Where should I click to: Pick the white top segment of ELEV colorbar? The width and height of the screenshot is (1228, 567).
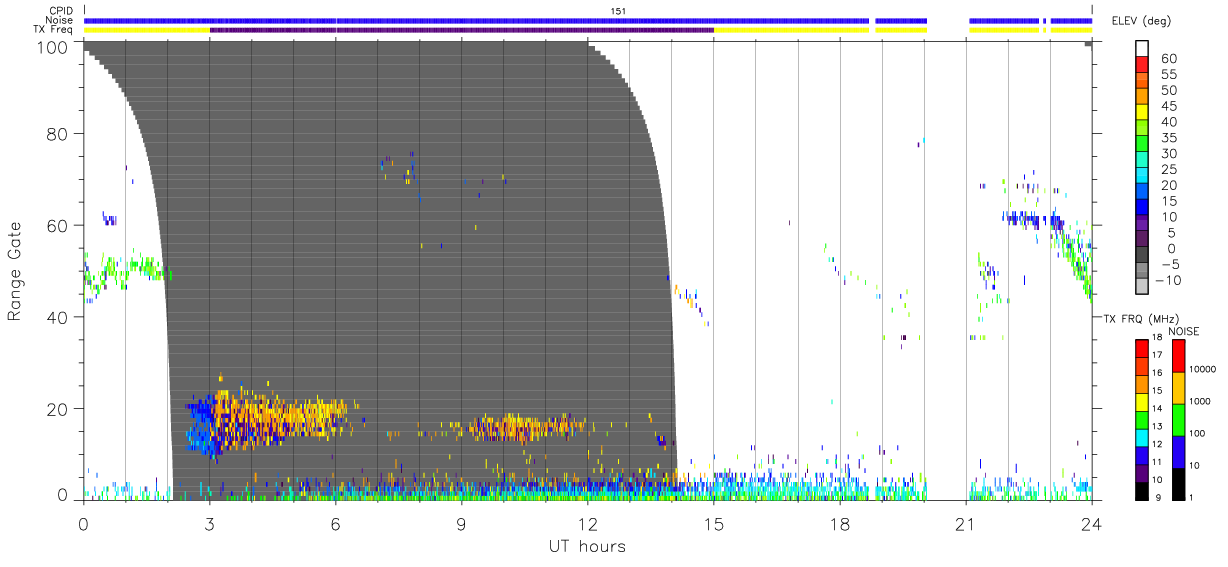[x=1144, y=49]
